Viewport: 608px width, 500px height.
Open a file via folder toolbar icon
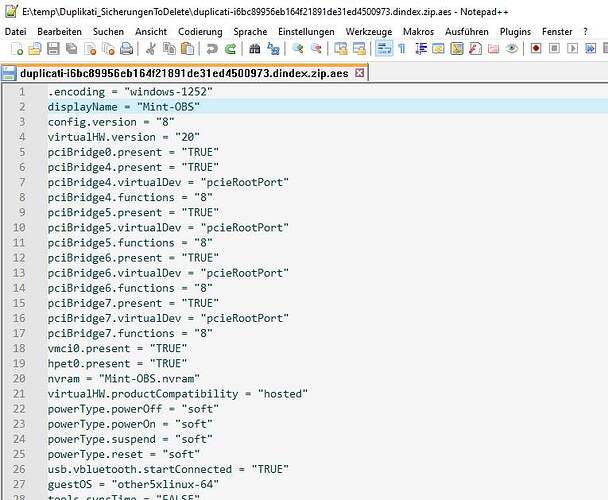point(35,49)
